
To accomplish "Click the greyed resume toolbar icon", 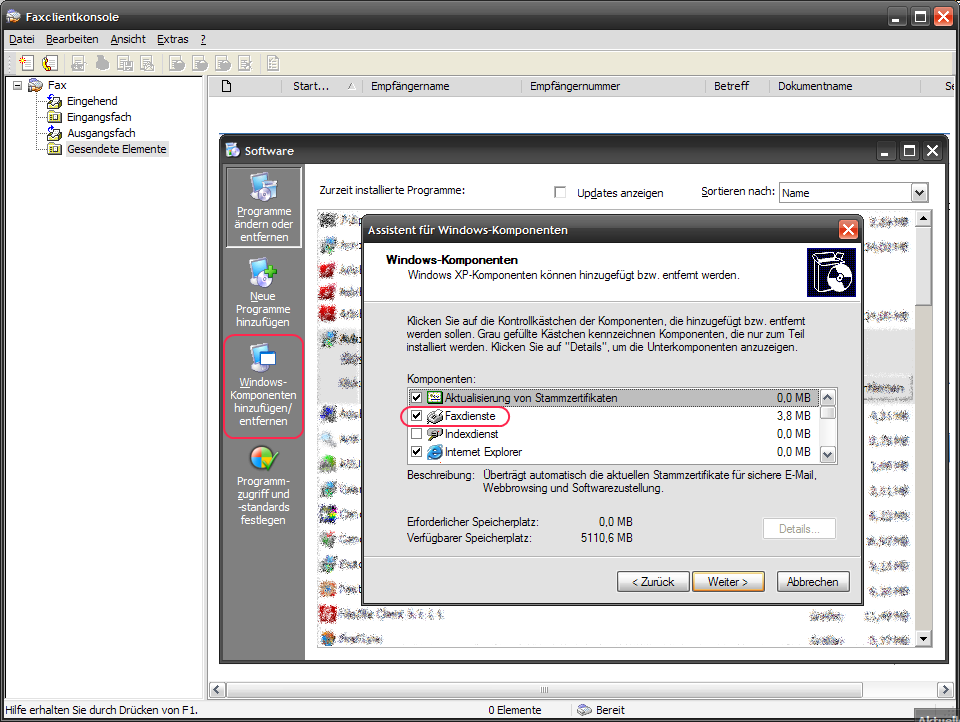I will click(200, 63).
